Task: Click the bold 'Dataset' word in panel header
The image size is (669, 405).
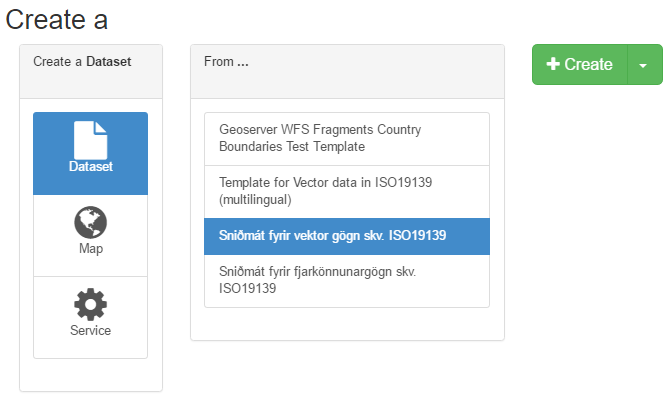Action: point(108,62)
